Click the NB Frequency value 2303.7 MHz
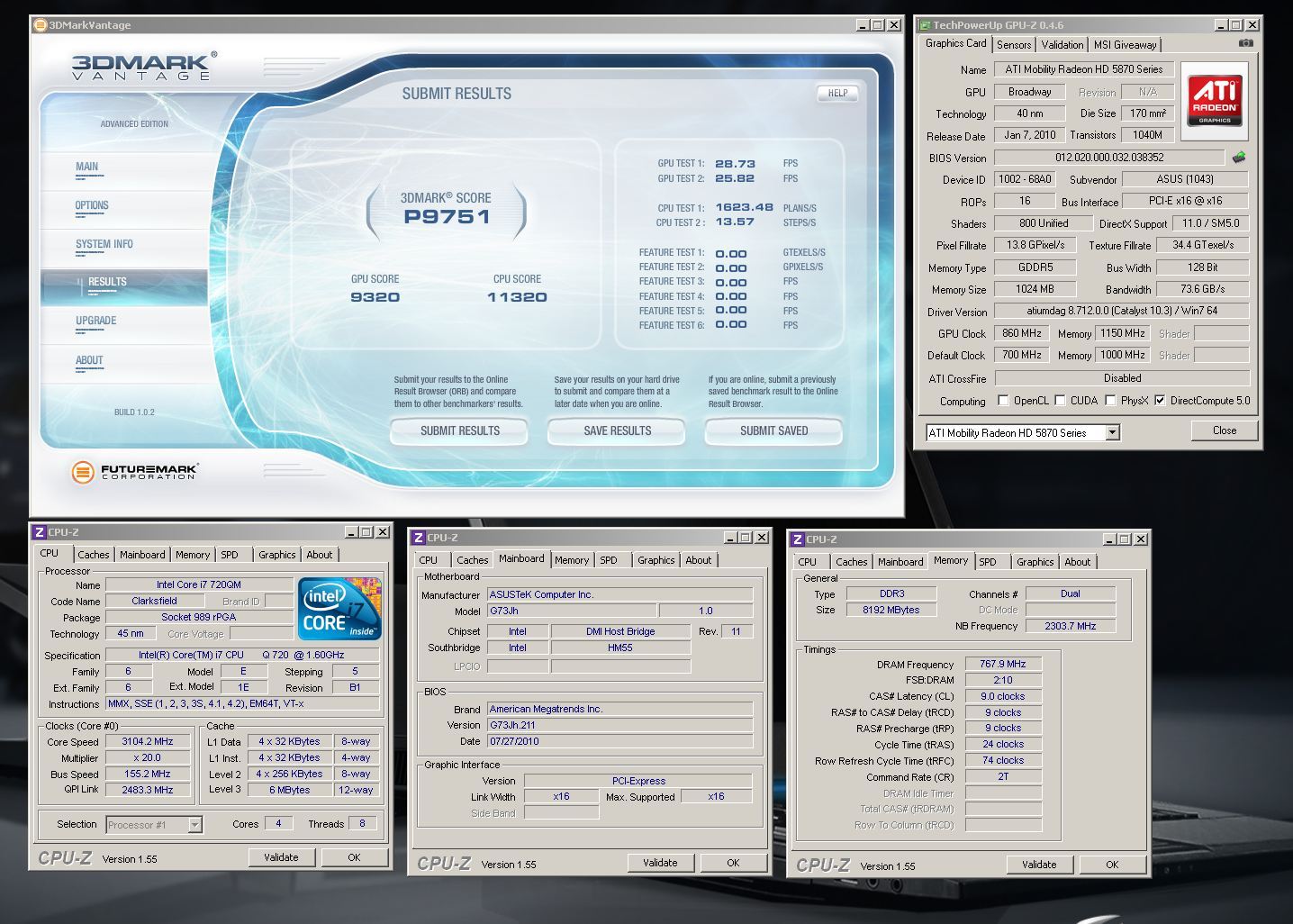 tap(1071, 626)
